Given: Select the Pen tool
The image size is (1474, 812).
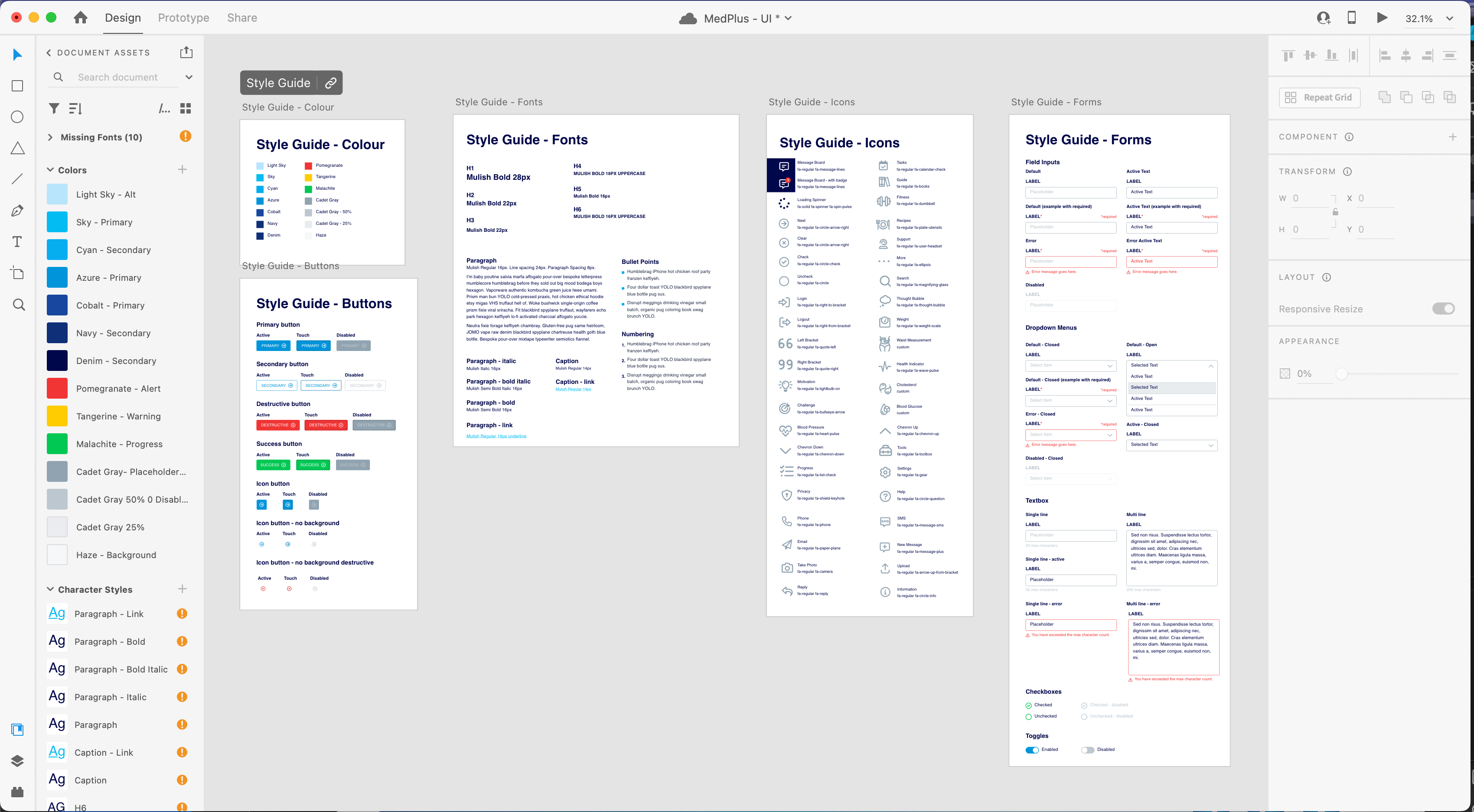Looking at the screenshot, I should point(17,211).
